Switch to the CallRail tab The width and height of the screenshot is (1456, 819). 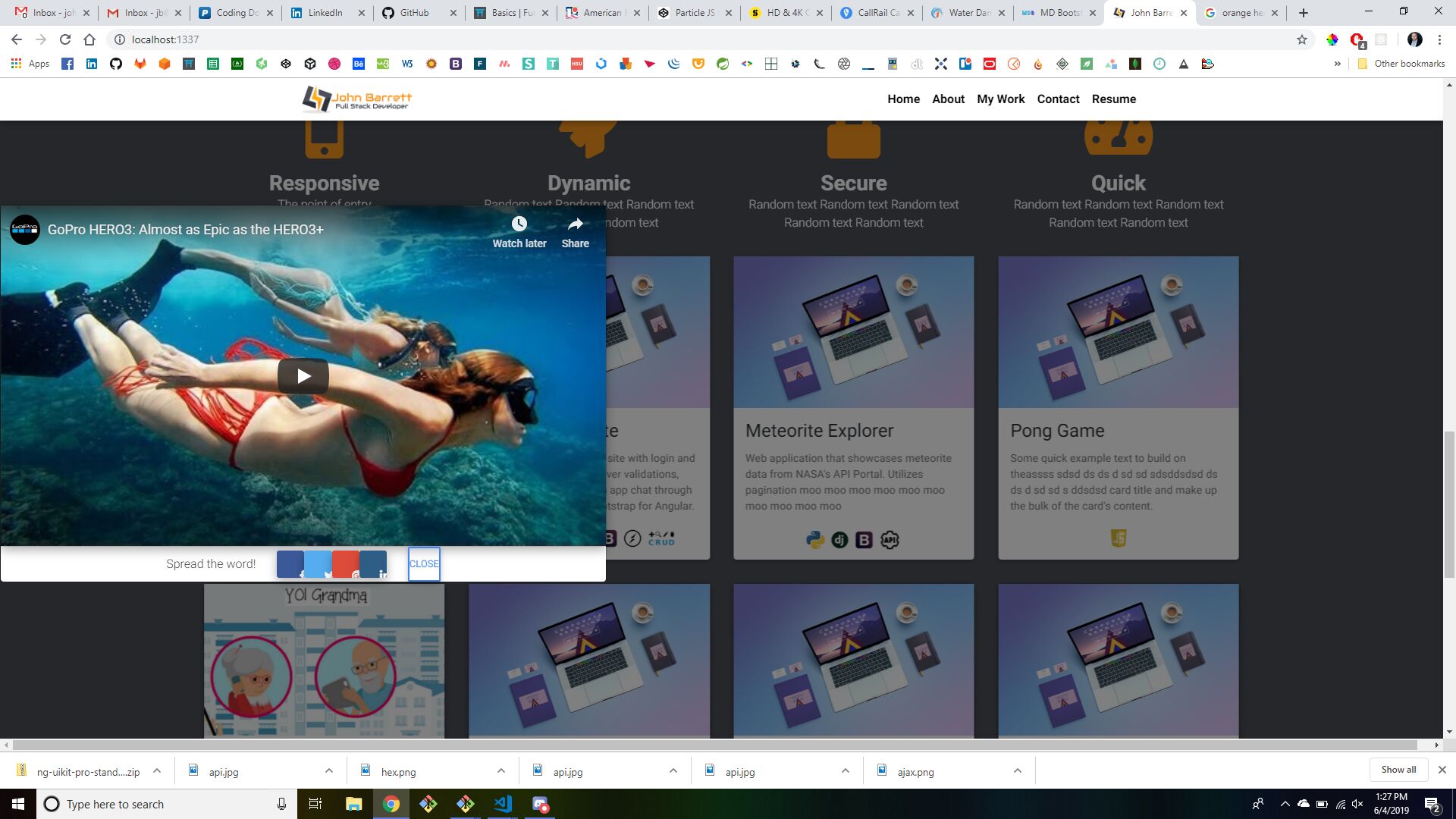(x=879, y=13)
